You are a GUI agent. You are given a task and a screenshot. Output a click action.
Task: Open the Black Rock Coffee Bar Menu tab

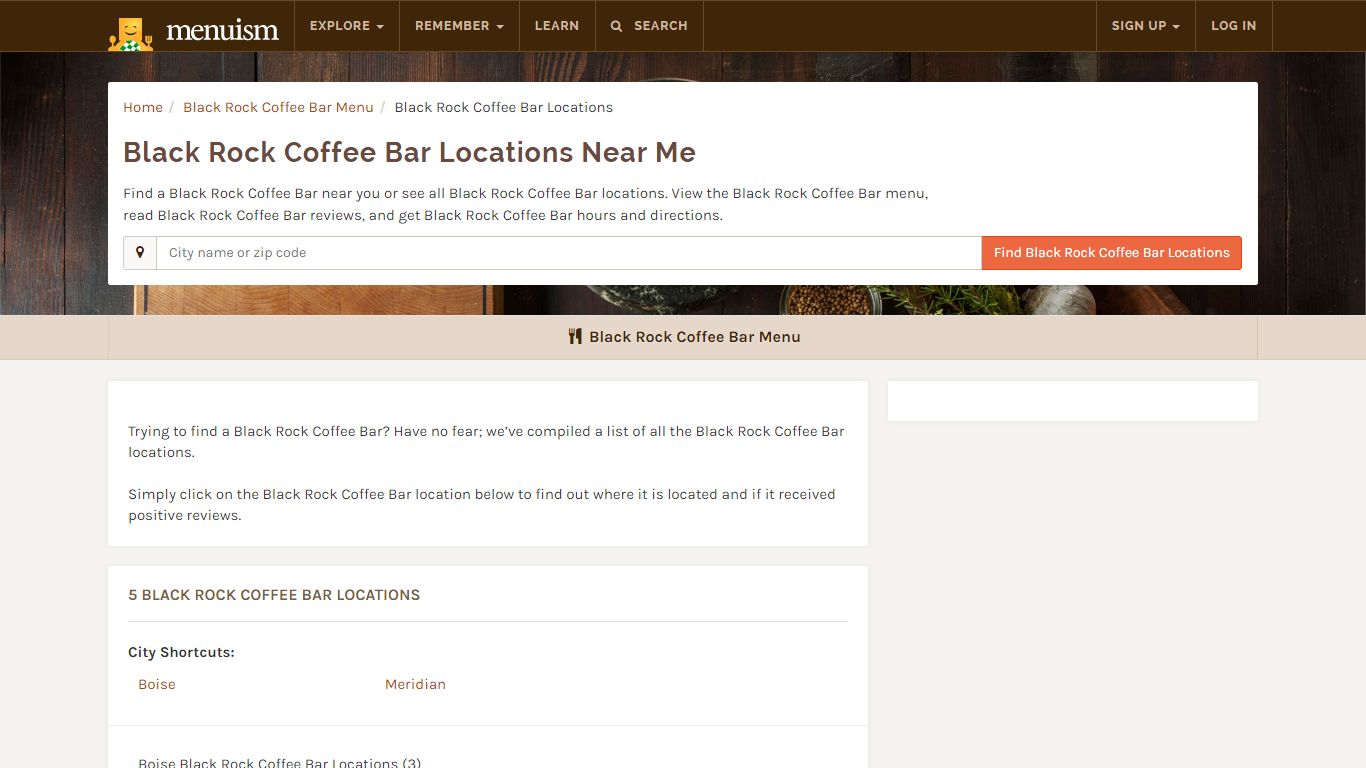tap(683, 337)
